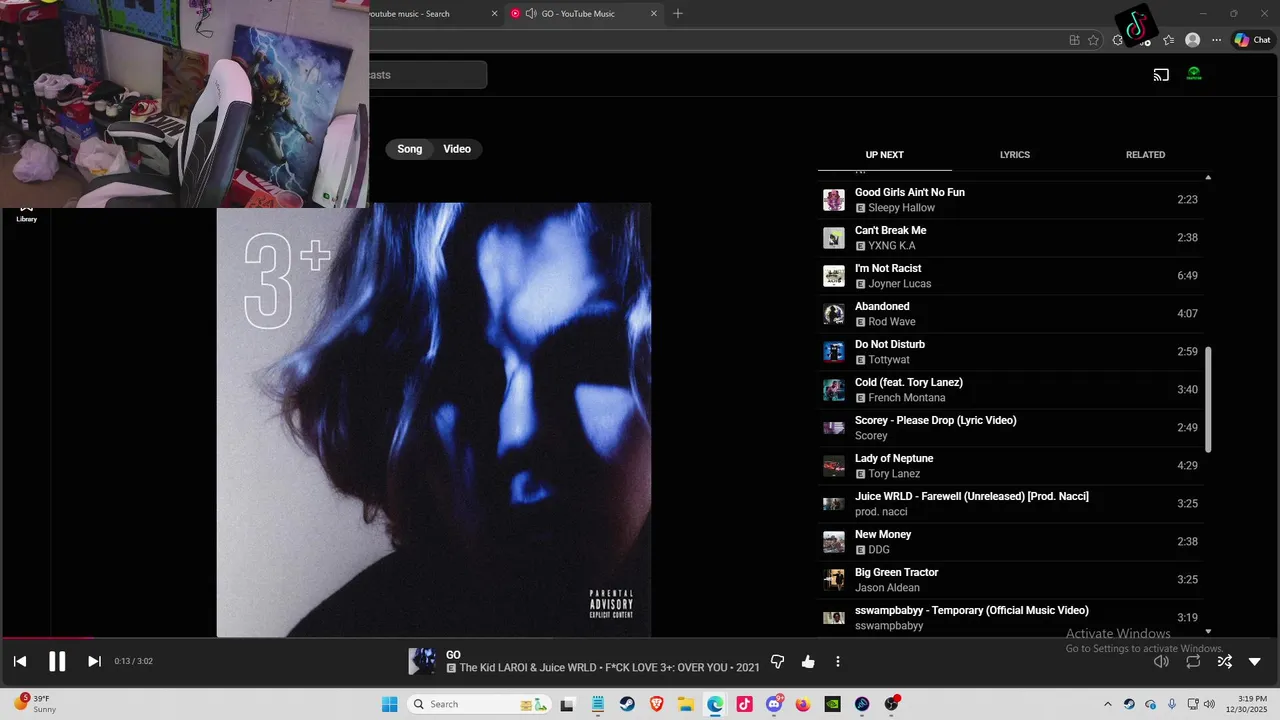Open The Kid LAROI & Juice WRLD artist link

[x=530, y=668]
